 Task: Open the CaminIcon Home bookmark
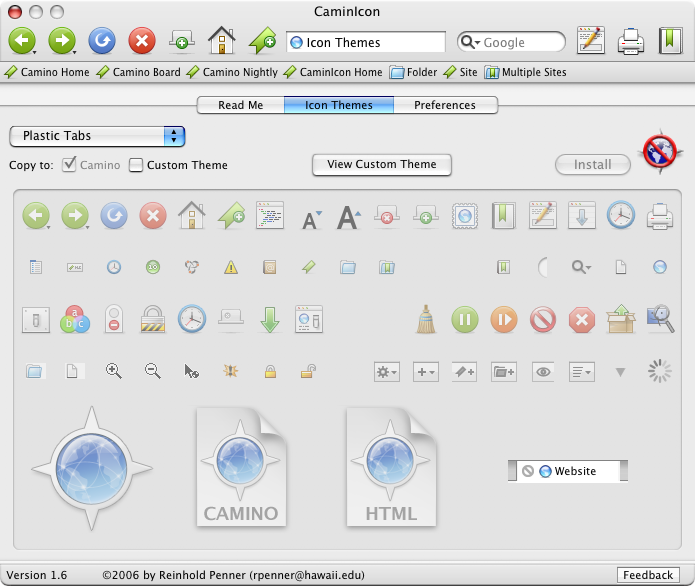333,72
